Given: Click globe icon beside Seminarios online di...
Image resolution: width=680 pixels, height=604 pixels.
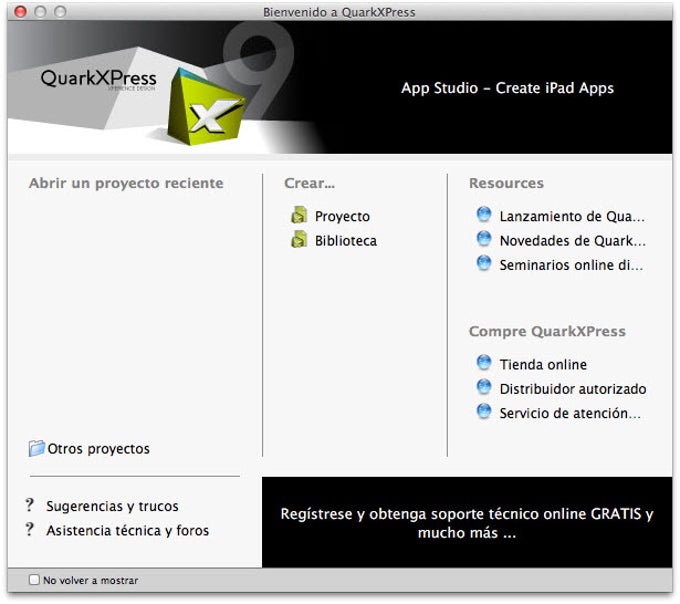Looking at the screenshot, I should pos(484,263).
